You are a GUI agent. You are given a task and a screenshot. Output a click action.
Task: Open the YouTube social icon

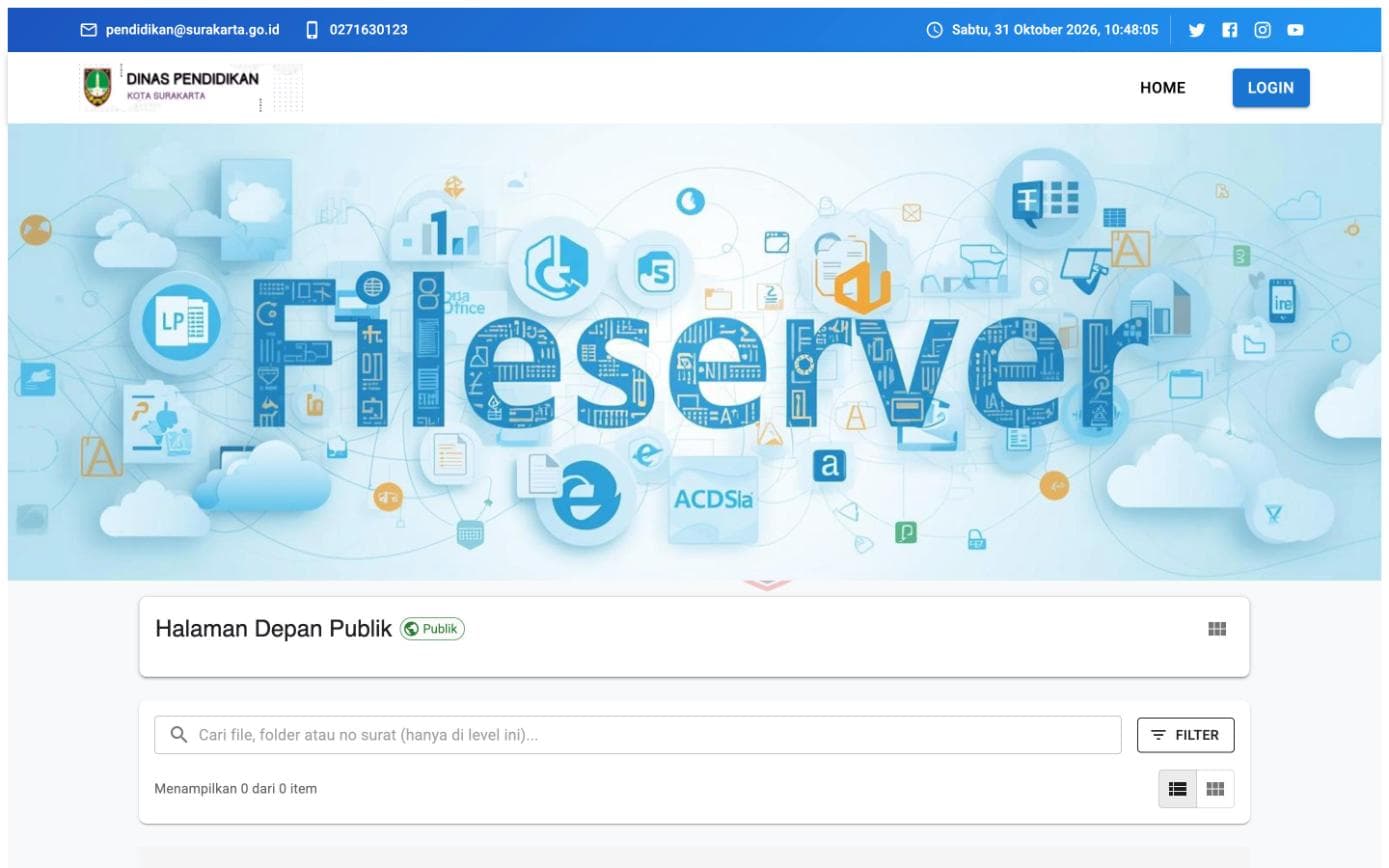1295,30
